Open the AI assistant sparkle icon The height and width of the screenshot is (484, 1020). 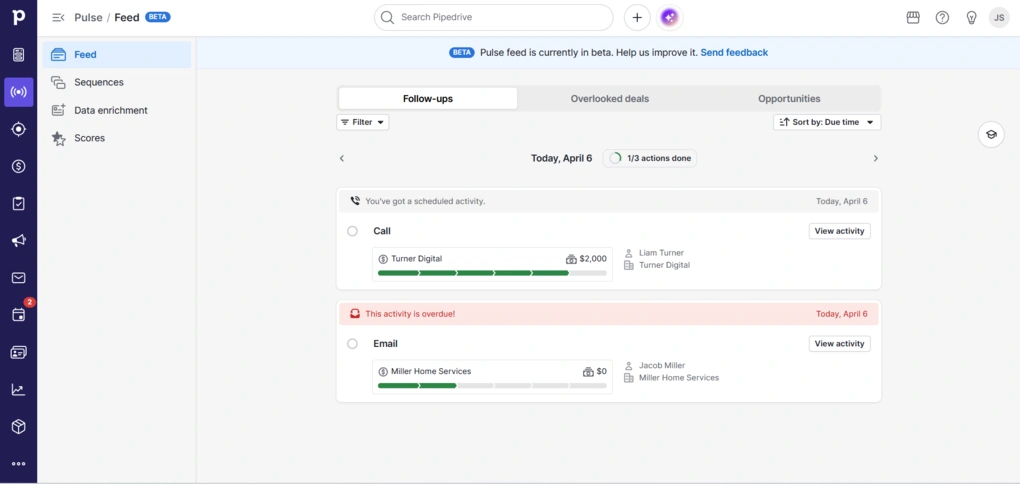tap(669, 18)
